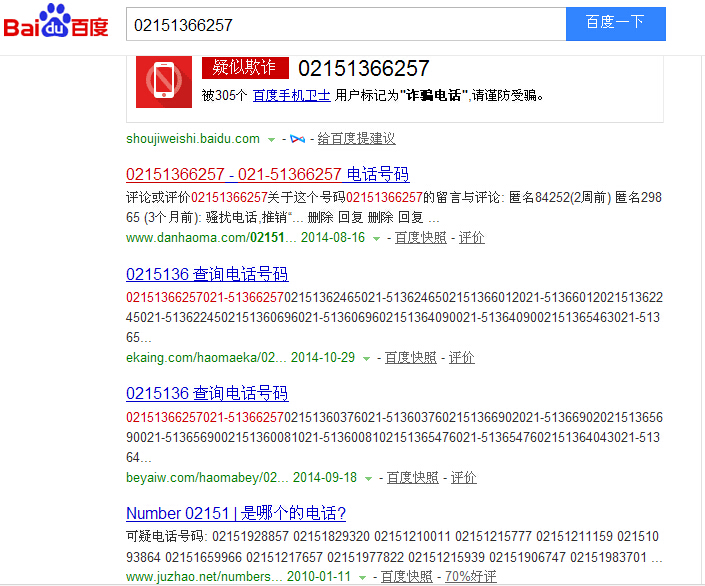Screen dimensions: 705x586
Task: Expand dropdown arrow after ekaing.com 2014-10-29
Action: (x=366, y=359)
